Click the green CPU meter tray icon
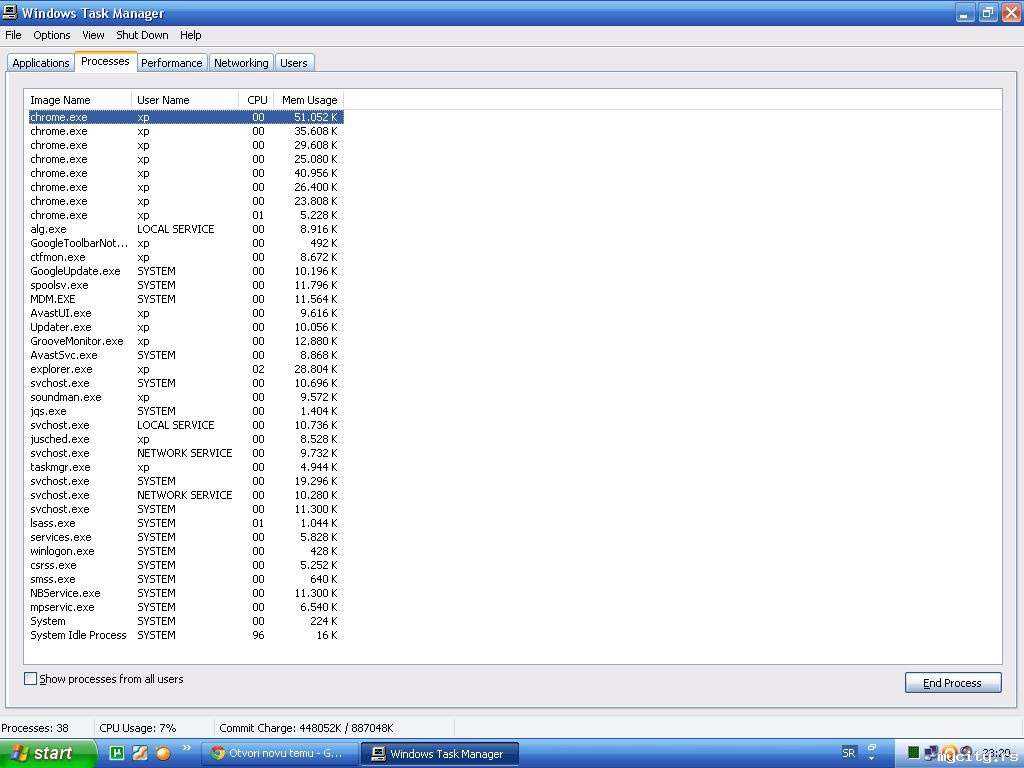The width and height of the screenshot is (1024, 768). (x=914, y=753)
